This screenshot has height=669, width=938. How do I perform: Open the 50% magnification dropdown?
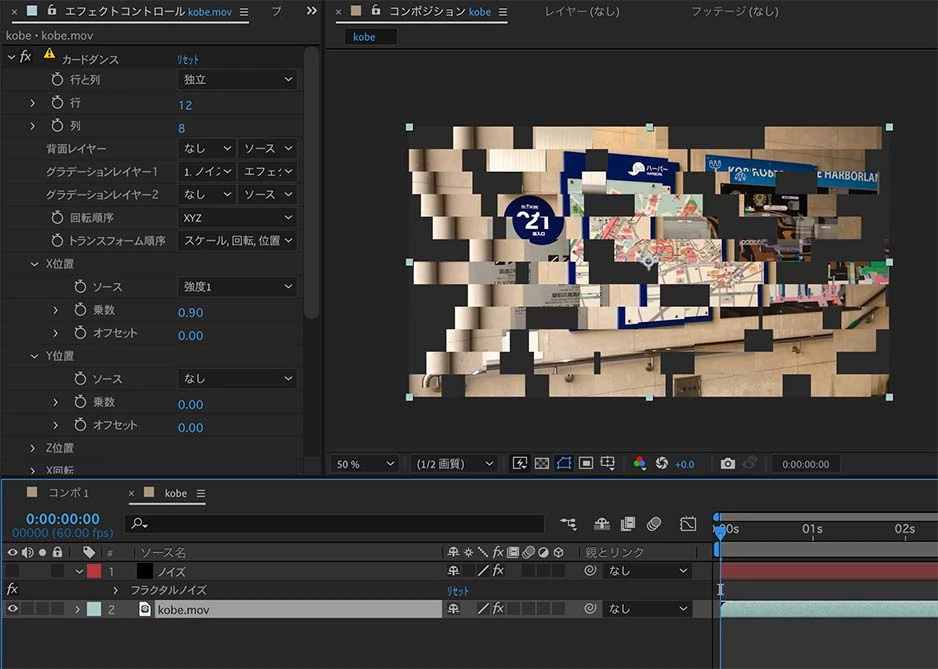point(365,464)
